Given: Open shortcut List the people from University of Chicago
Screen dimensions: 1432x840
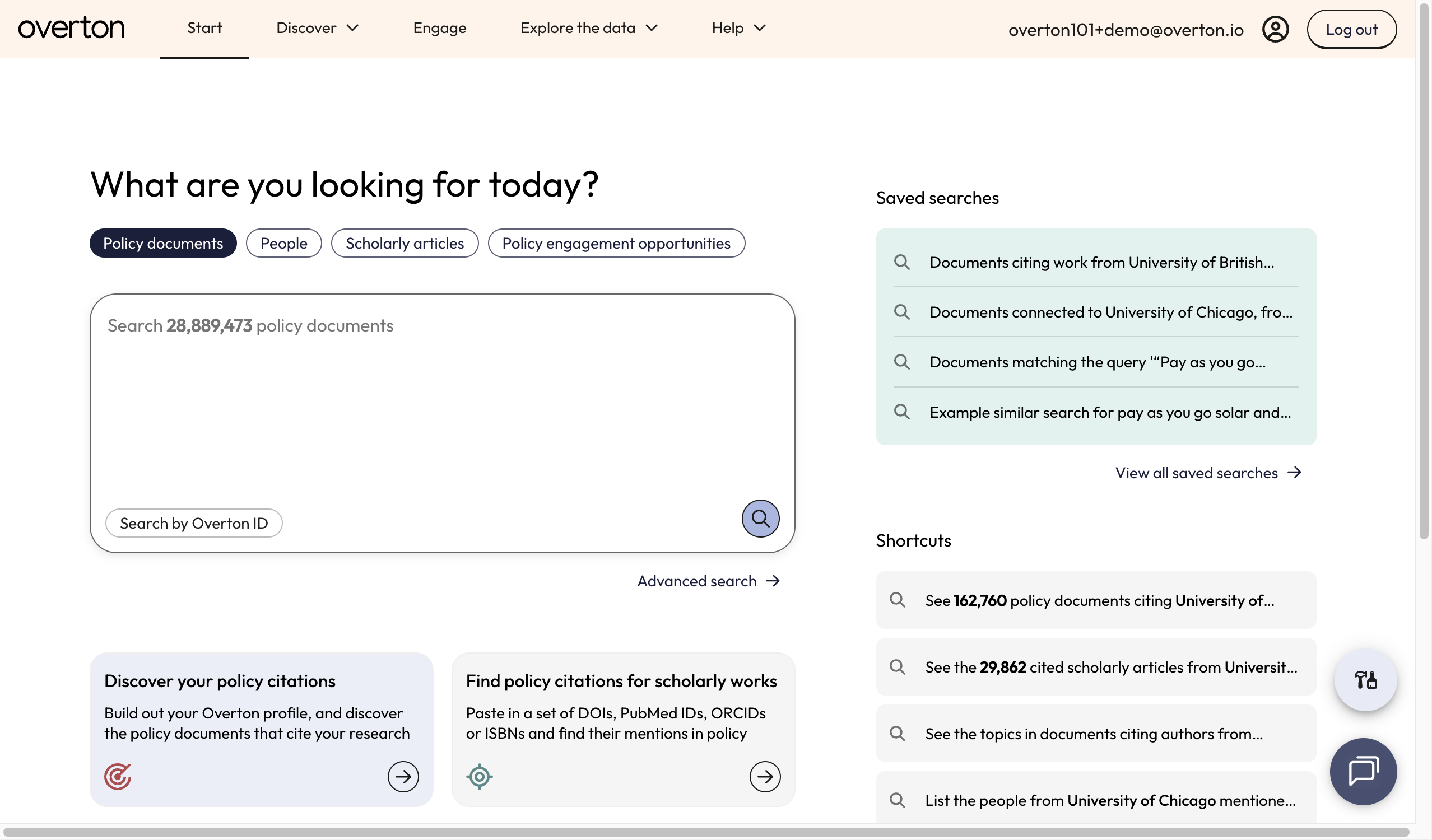Looking at the screenshot, I should [1096, 798].
